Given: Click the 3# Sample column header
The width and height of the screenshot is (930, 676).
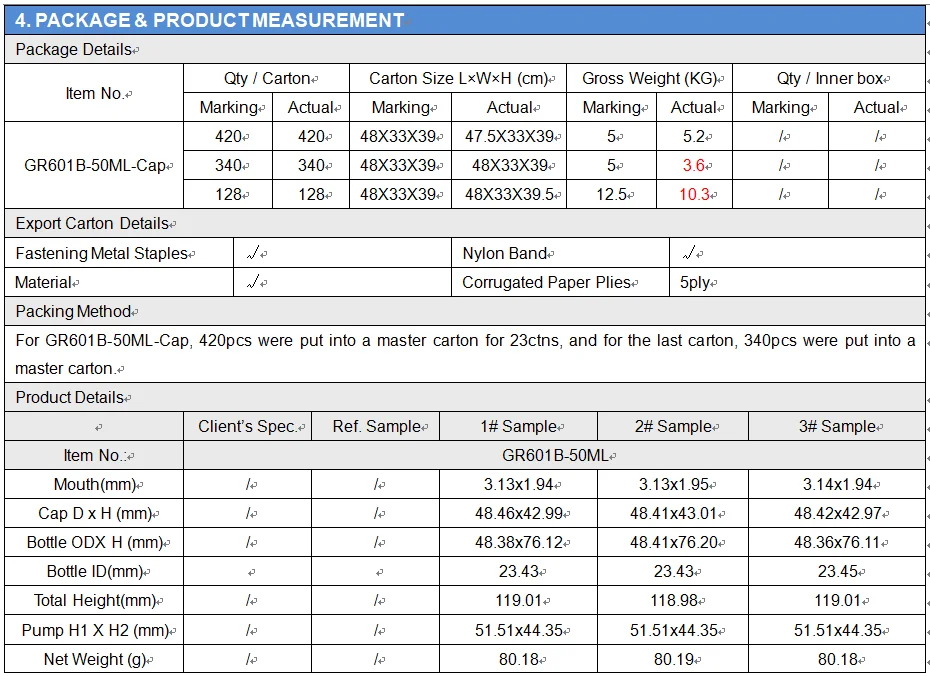Looking at the screenshot, I should click(837, 427).
